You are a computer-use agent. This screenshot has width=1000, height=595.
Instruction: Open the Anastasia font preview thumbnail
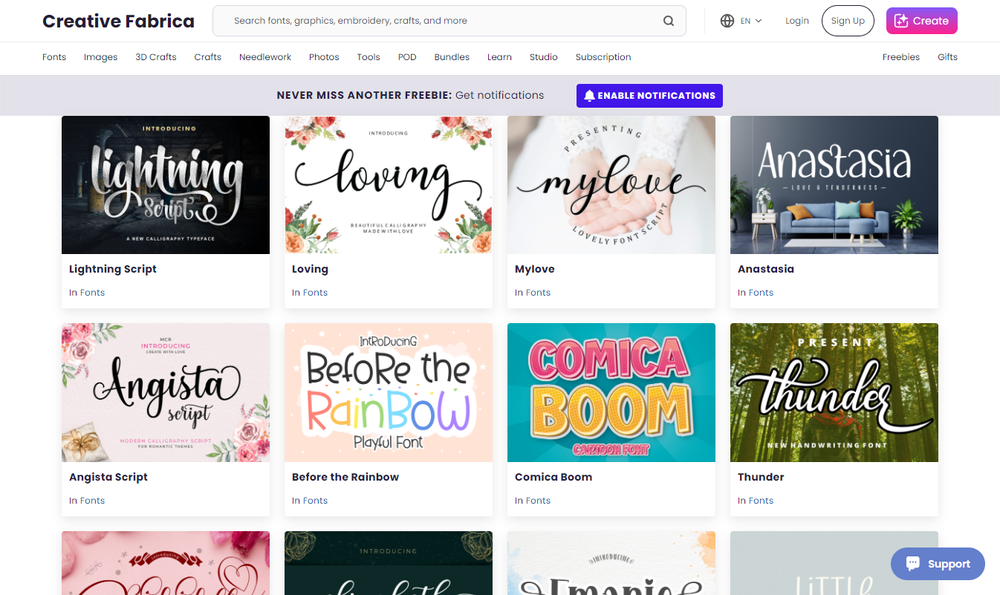point(834,185)
